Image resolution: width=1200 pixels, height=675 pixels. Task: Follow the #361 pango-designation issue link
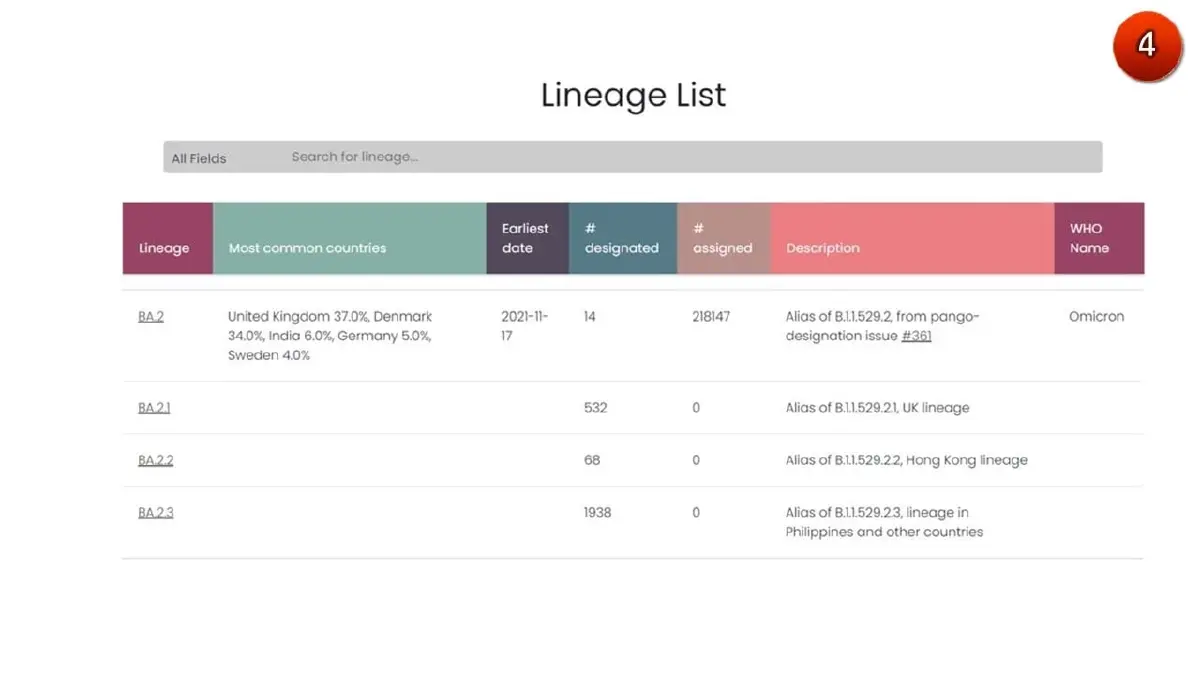(x=916, y=336)
